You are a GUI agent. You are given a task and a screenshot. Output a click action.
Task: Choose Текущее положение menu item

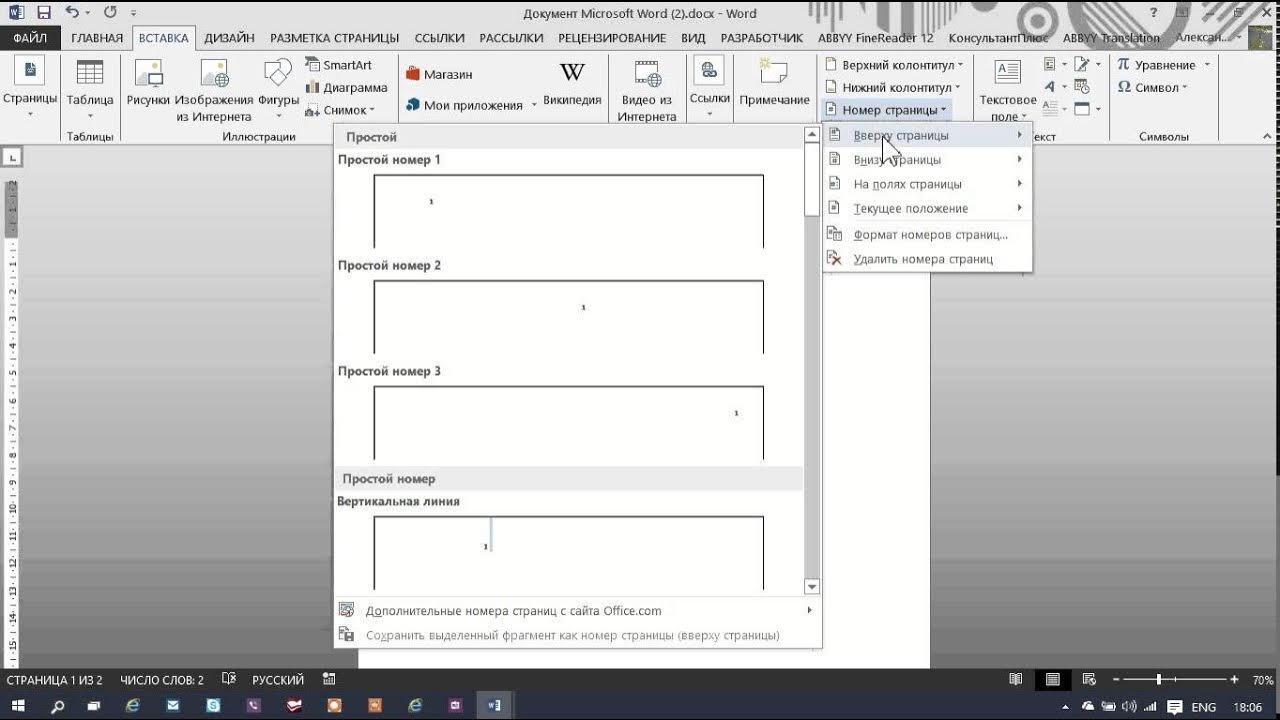tap(927, 208)
